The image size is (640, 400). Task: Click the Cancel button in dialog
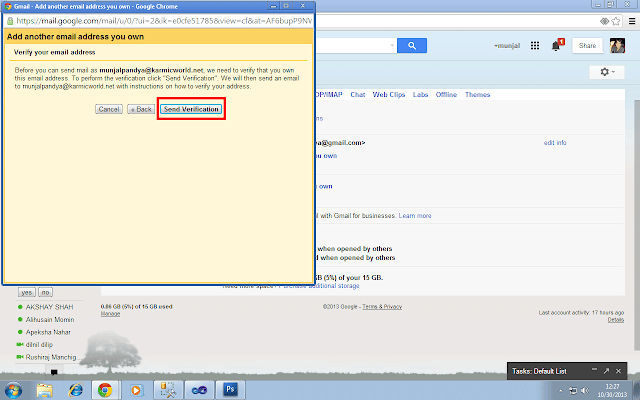click(x=109, y=109)
